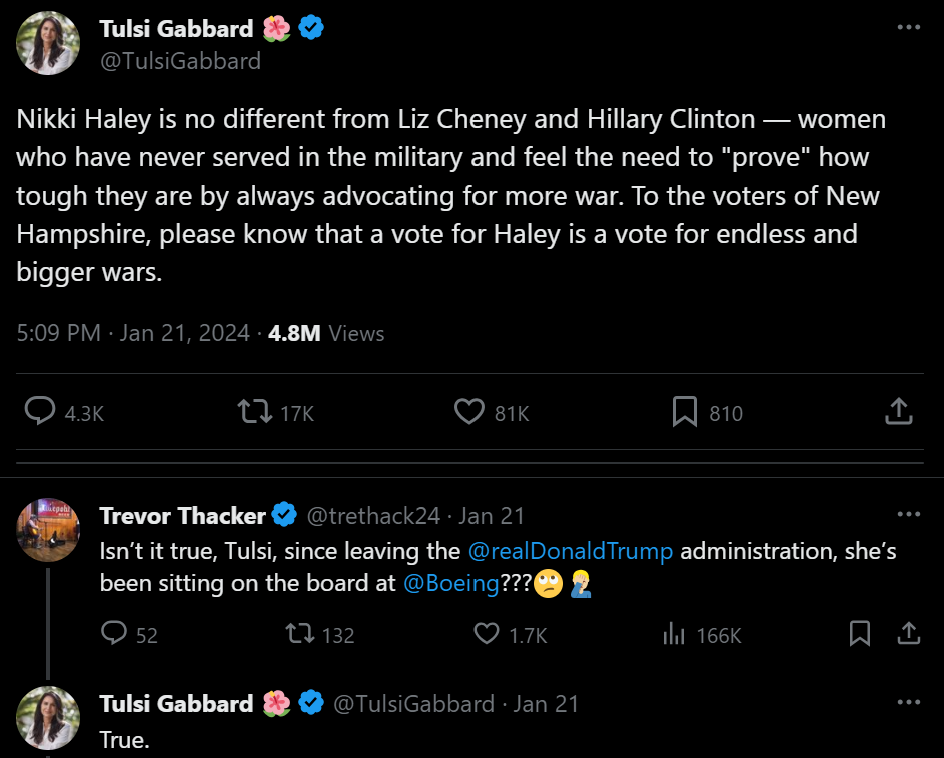
Task: Like the main tweet with 81K likes
Action: pos(469,412)
